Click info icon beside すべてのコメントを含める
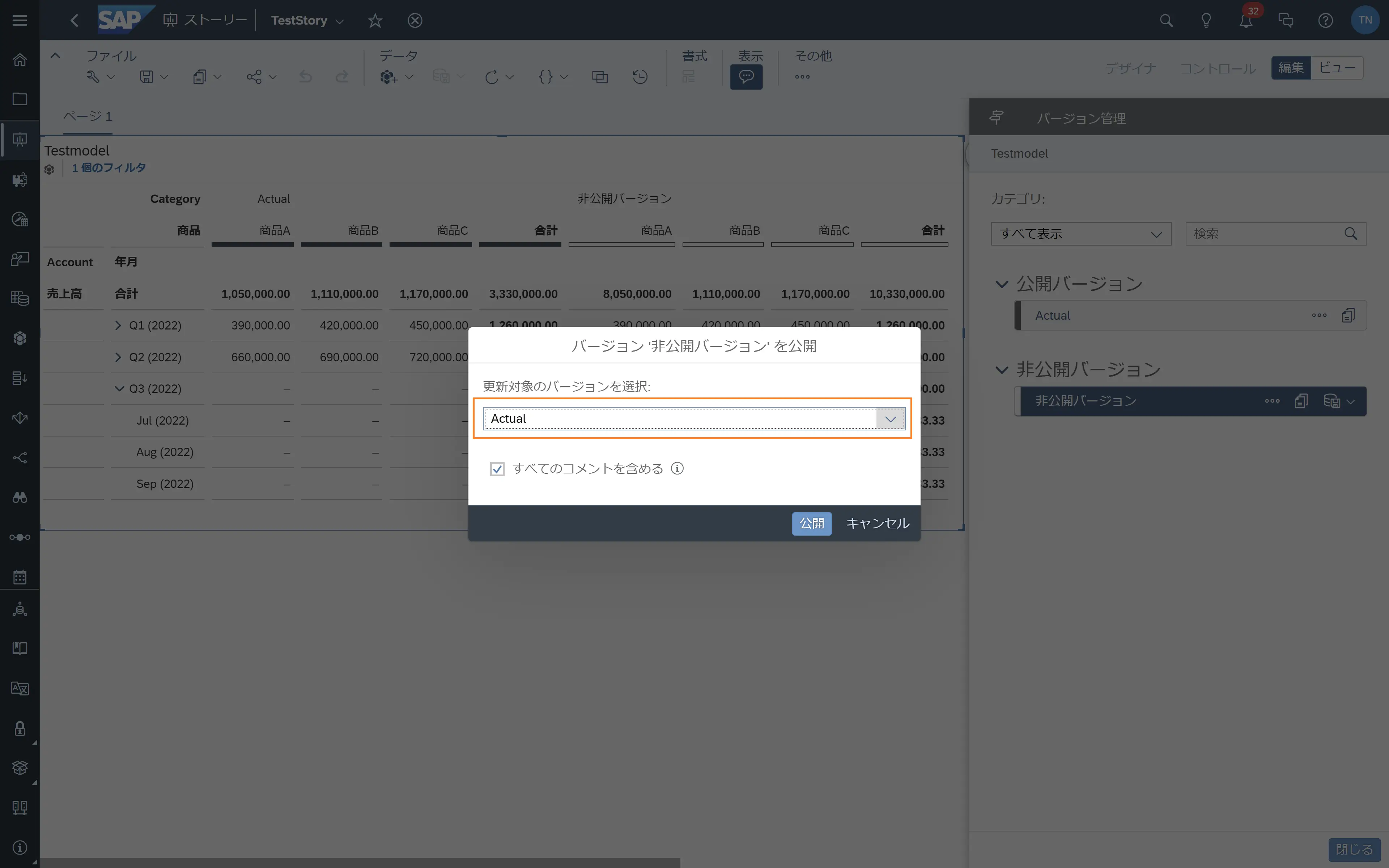 pos(677,468)
